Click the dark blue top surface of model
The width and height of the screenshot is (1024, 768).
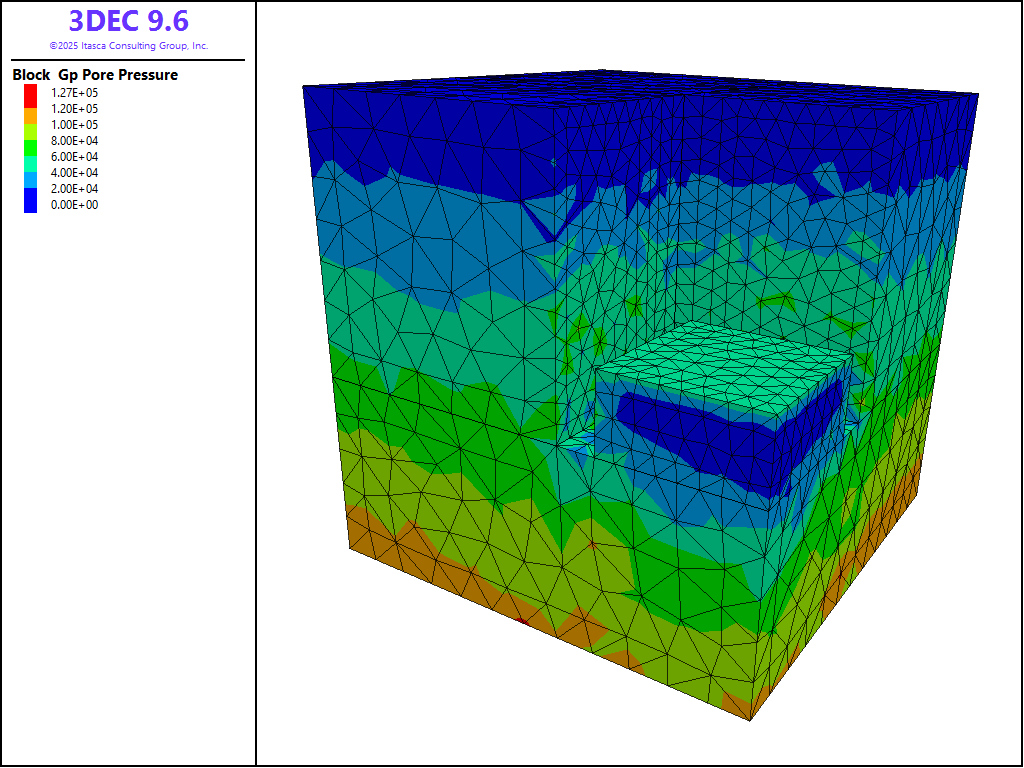coord(640,110)
